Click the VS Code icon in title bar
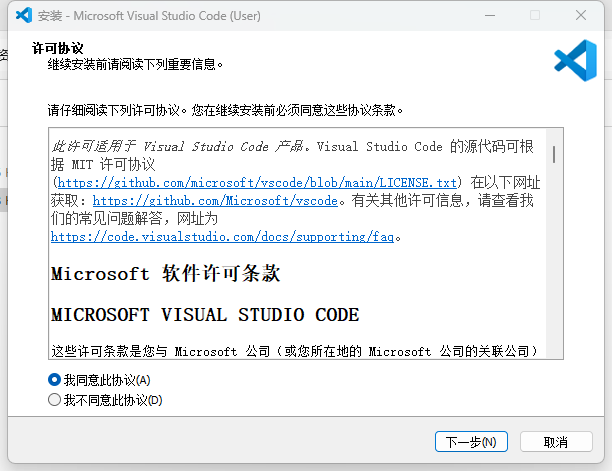612x471 pixels. (x=24, y=16)
